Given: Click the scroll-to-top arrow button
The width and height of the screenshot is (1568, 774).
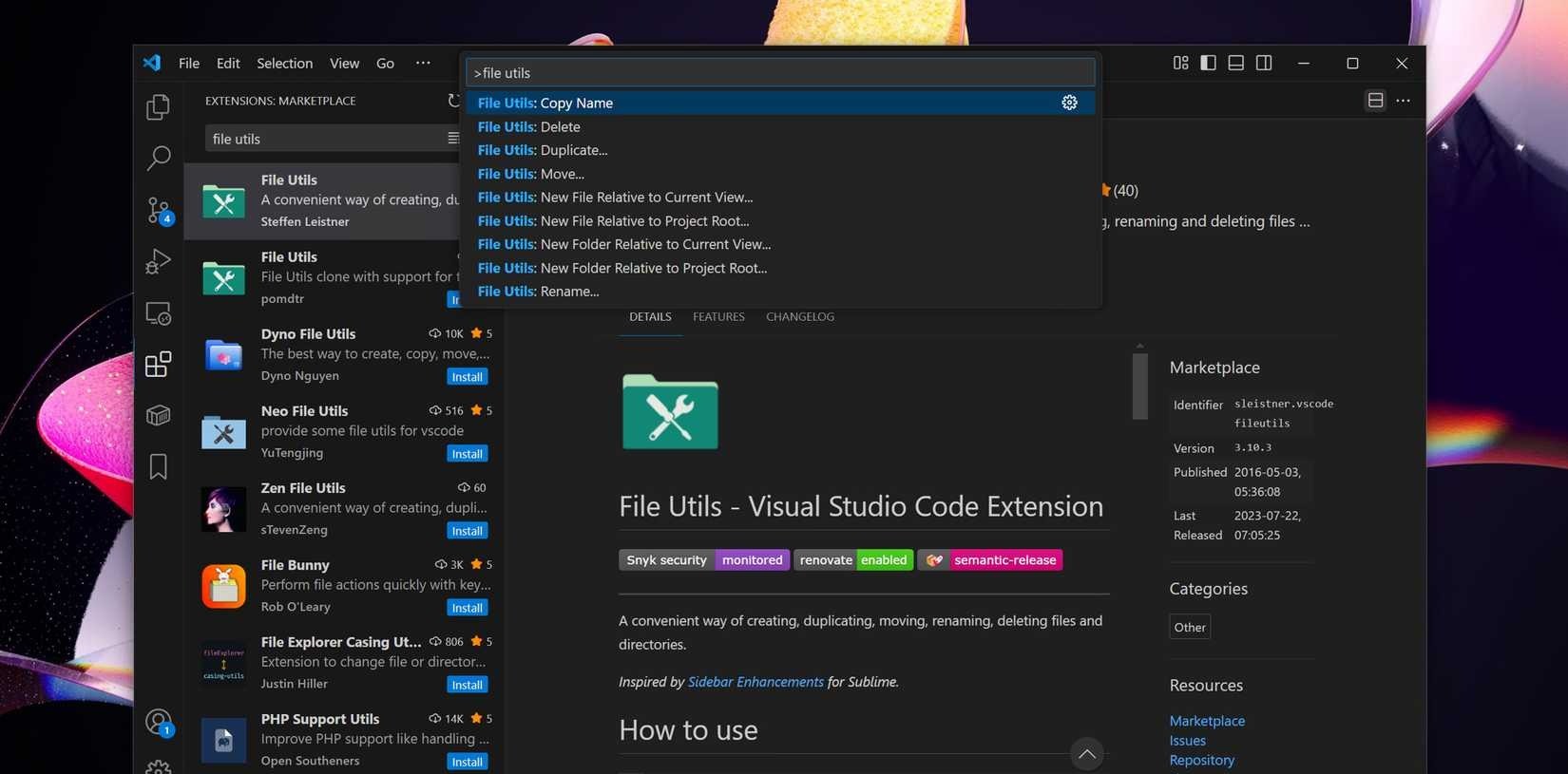Looking at the screenshot, I should click(x=1086, y=754).
